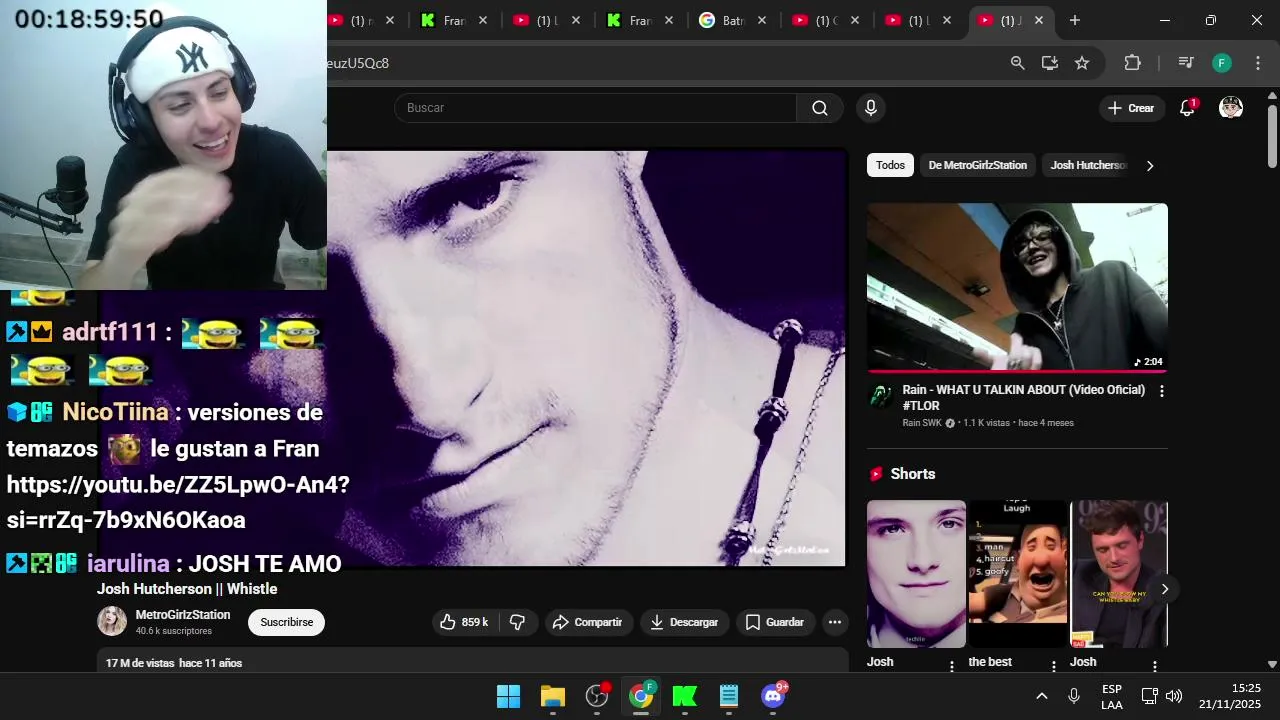The image size is (1280, 720).
Task: Open a new browser tab with plus
Action: coord(1075,20)
